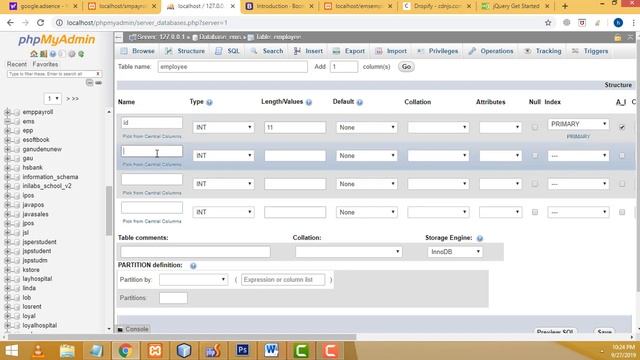640x360 pixels.
Task: Click Table comments input field
Action: coord(195,252)
